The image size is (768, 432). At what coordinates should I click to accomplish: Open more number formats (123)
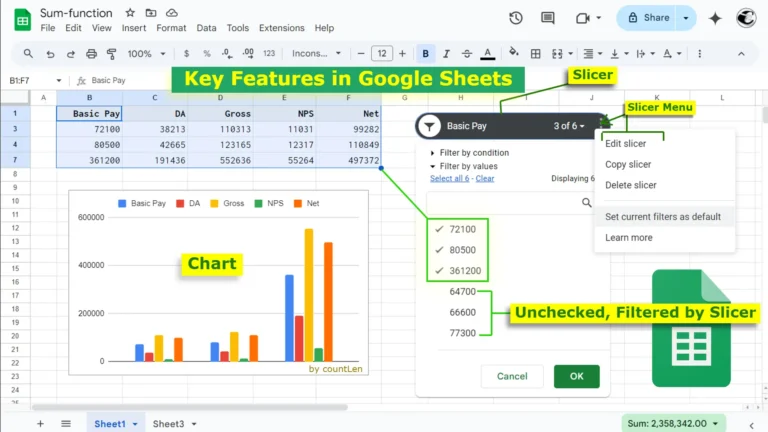(x=269, y=54)
